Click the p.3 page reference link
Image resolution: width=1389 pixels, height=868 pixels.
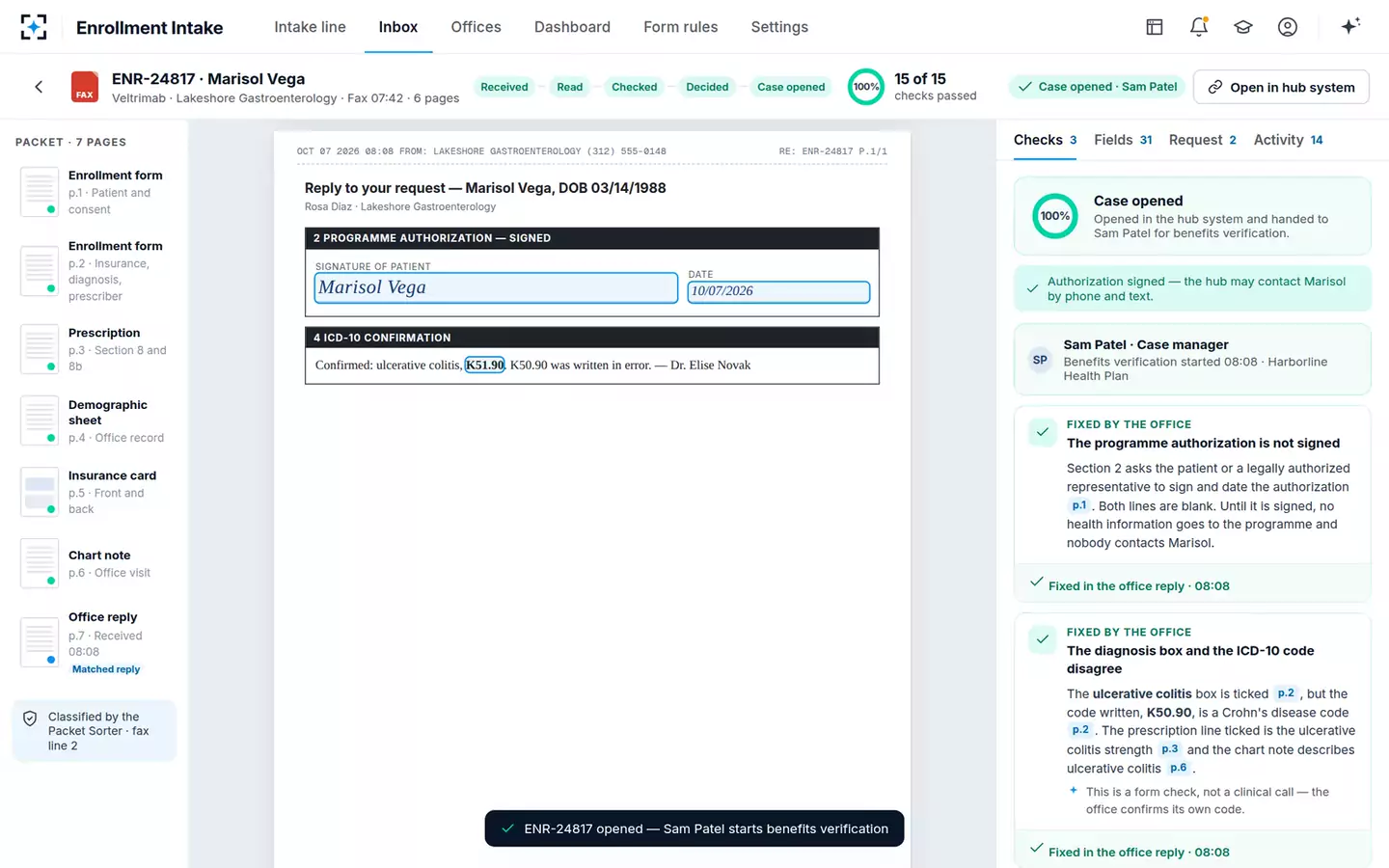click(x=1170, y=748)
